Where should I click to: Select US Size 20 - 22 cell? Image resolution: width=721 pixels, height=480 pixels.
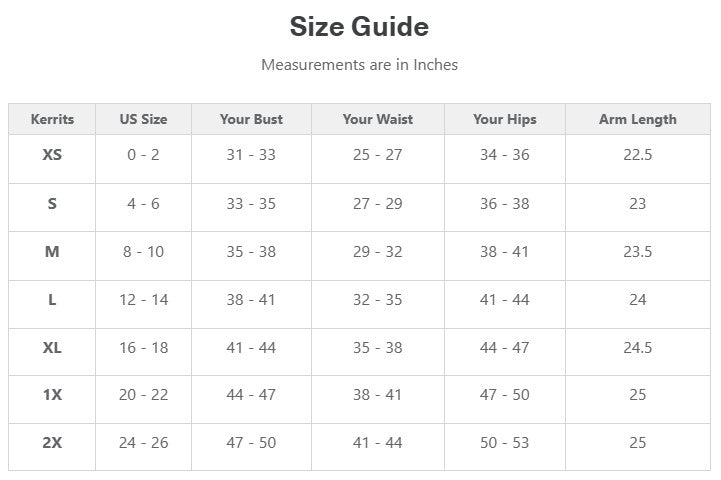click(143, 395)
